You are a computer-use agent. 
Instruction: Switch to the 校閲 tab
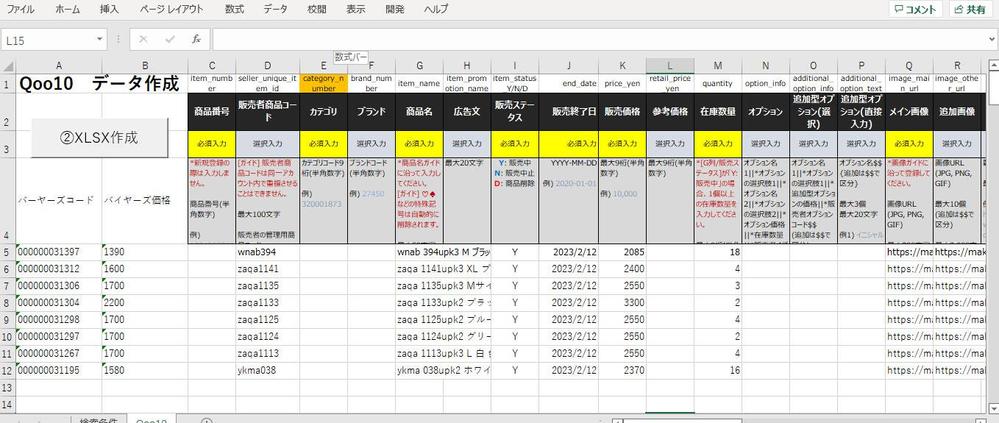click(317, 10)
